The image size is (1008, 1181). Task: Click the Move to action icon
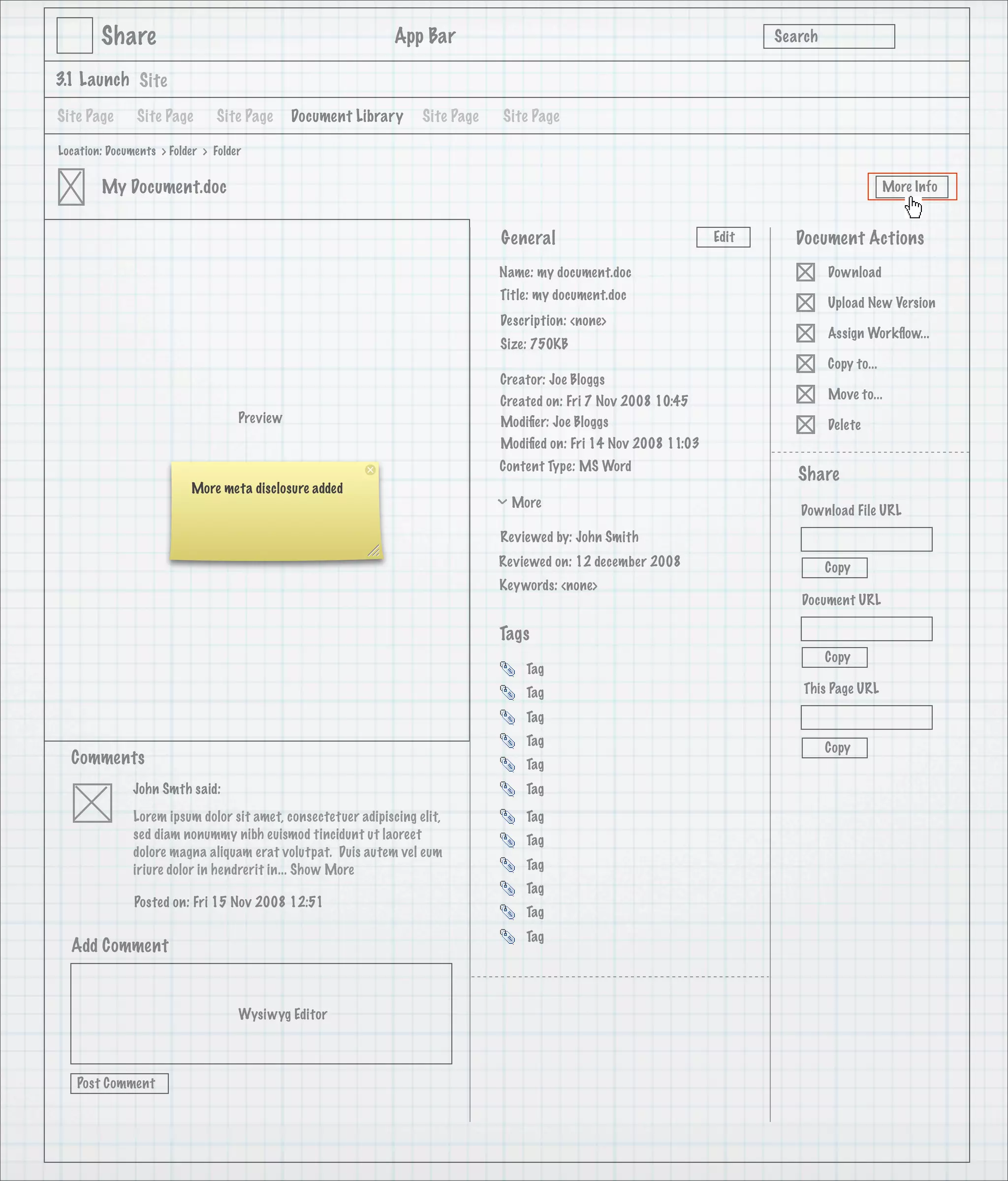(805, 394)
